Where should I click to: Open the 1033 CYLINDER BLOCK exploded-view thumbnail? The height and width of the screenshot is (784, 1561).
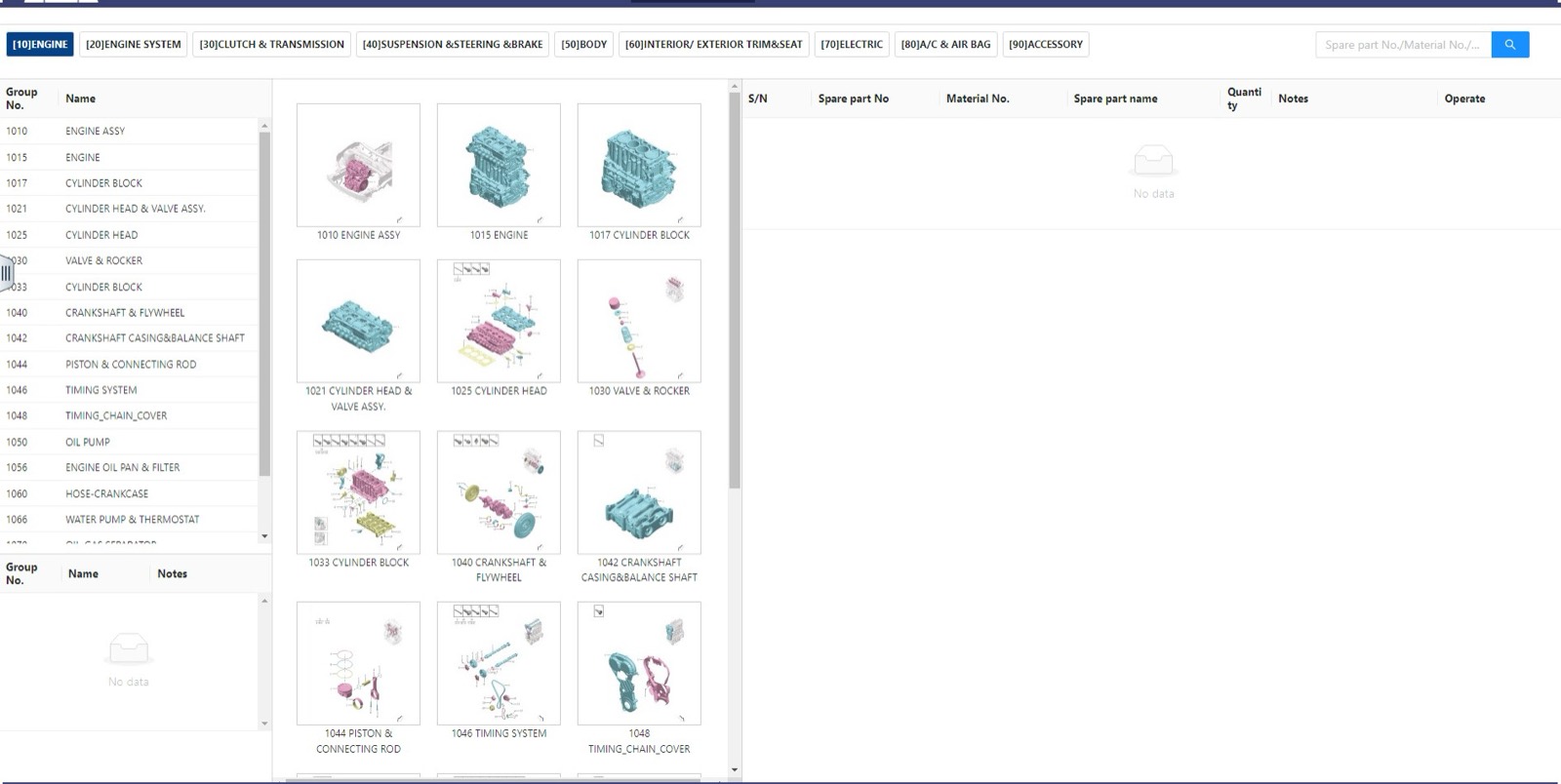358,492
